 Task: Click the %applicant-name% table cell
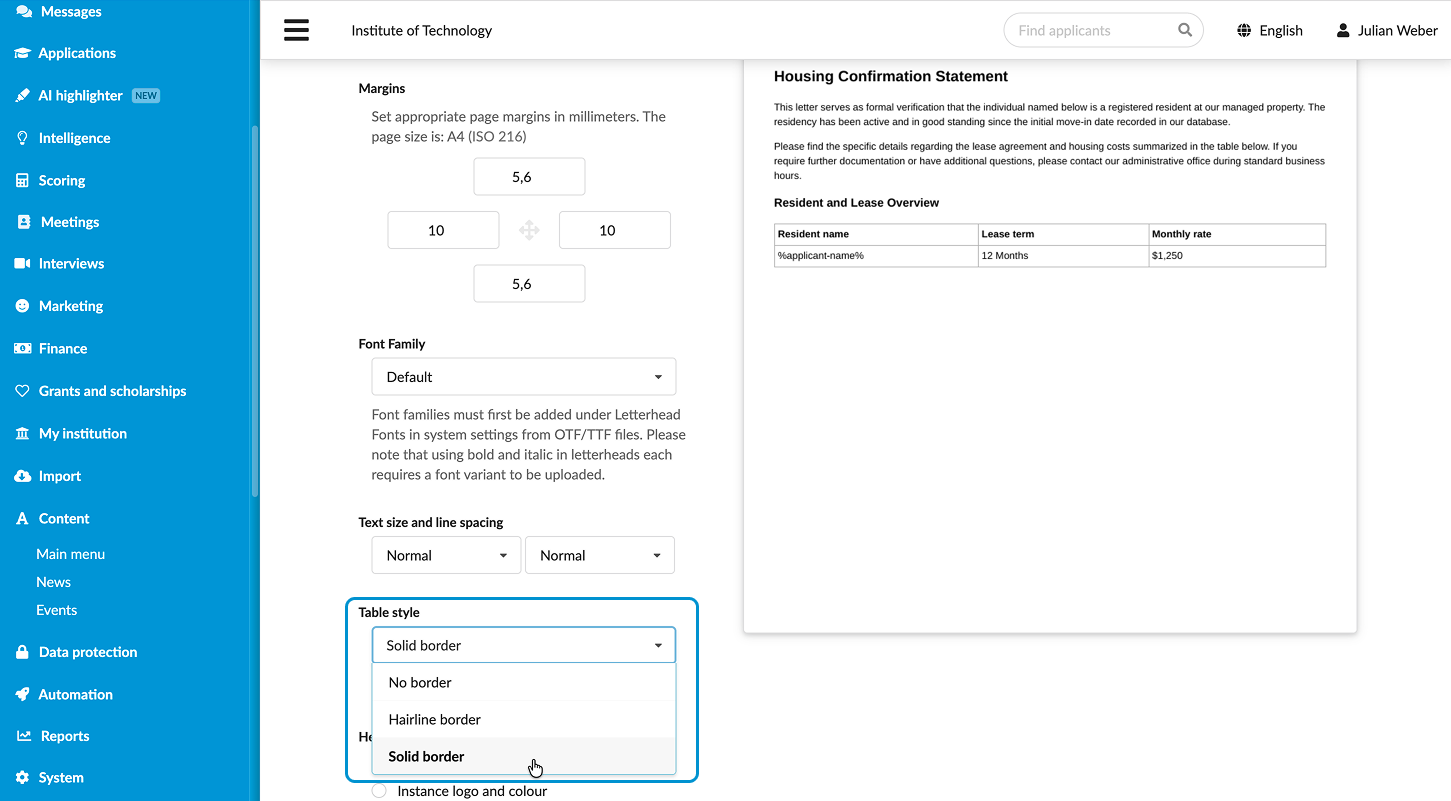coord(876,256)
